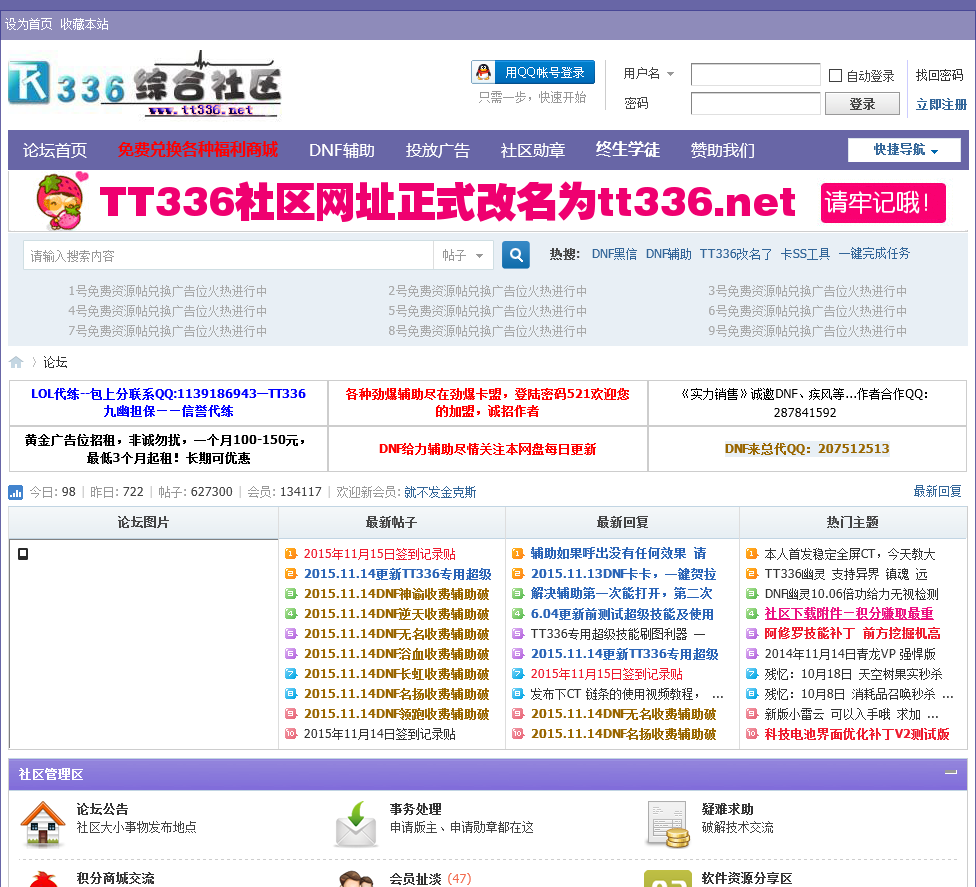976x887 pixels.
Task: Click the strawberry mascot banner image
Action: click(x=60, y=201)
